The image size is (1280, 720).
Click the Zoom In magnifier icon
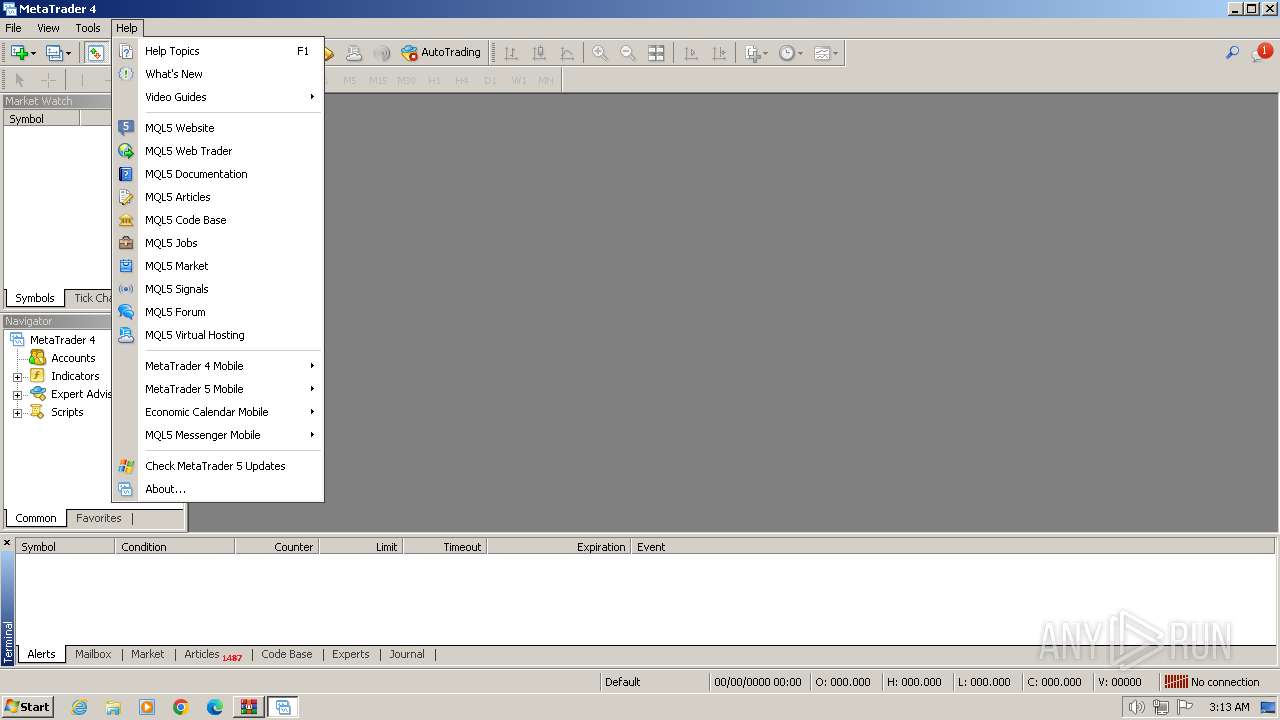point(600,53)
